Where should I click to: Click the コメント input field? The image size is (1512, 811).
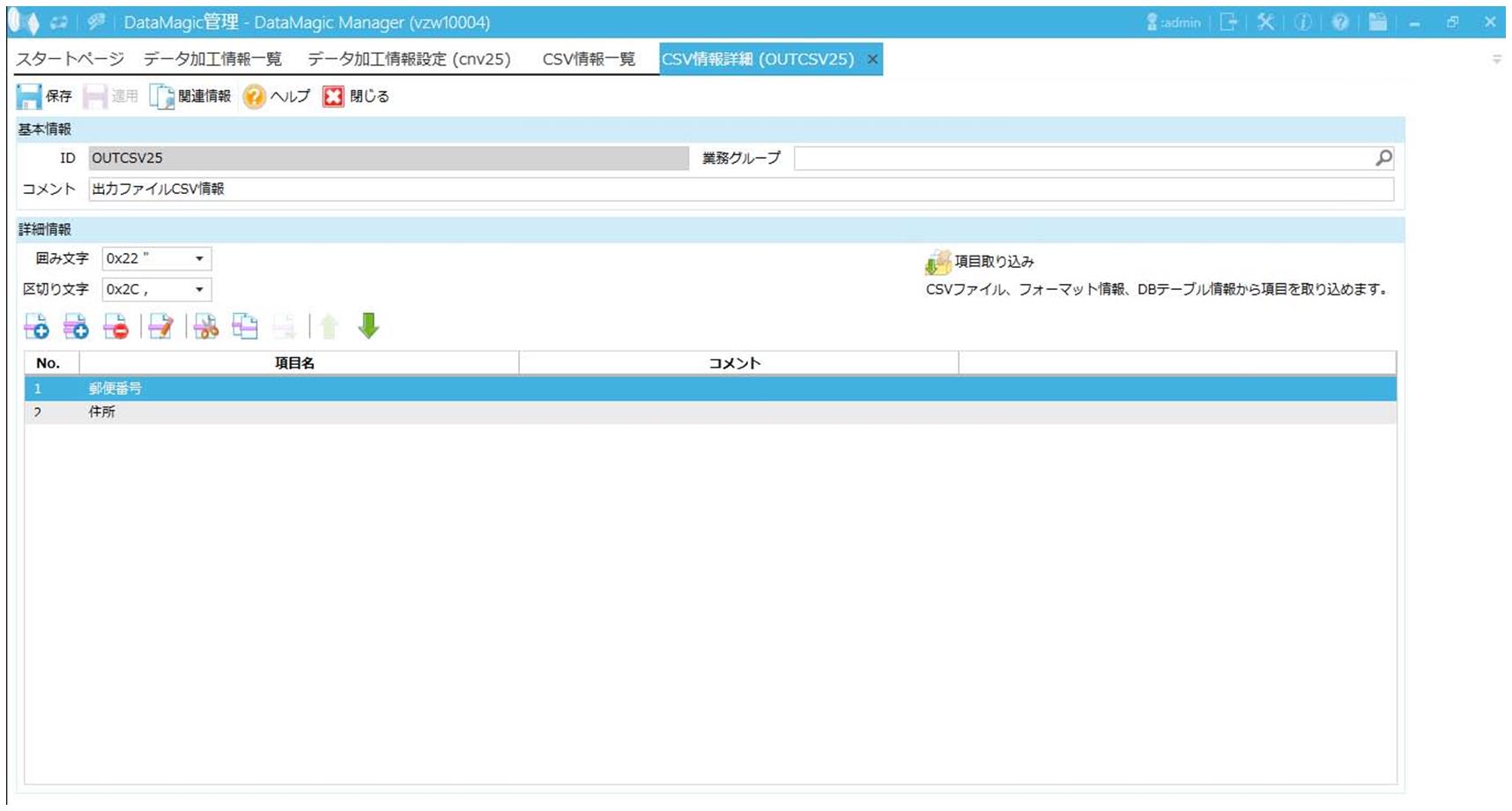point(740,190)
